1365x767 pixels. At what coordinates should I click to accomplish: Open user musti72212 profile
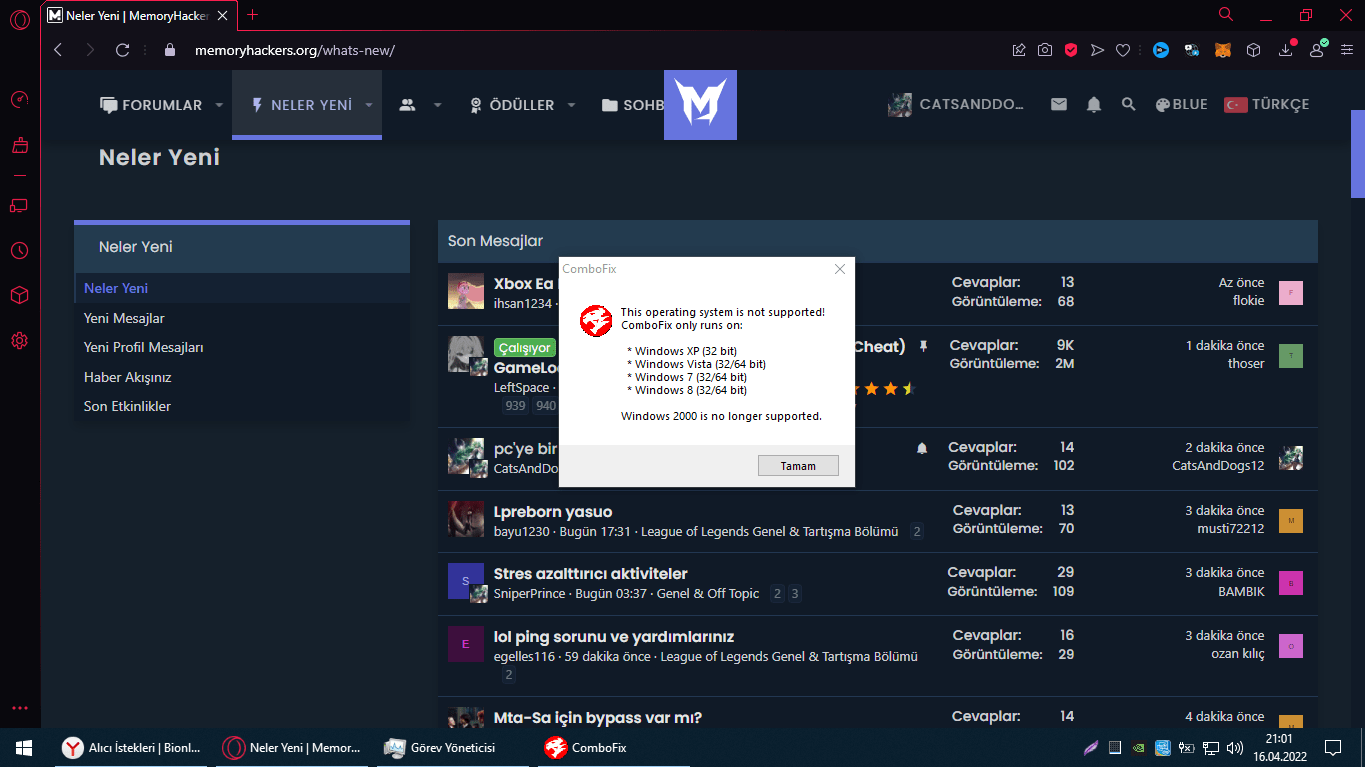coord(1231,528)
